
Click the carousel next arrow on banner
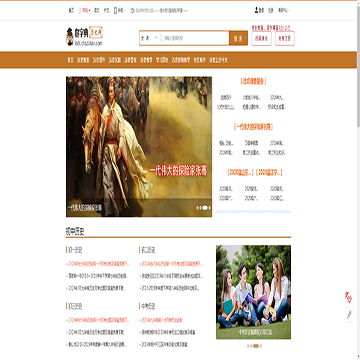208,147
